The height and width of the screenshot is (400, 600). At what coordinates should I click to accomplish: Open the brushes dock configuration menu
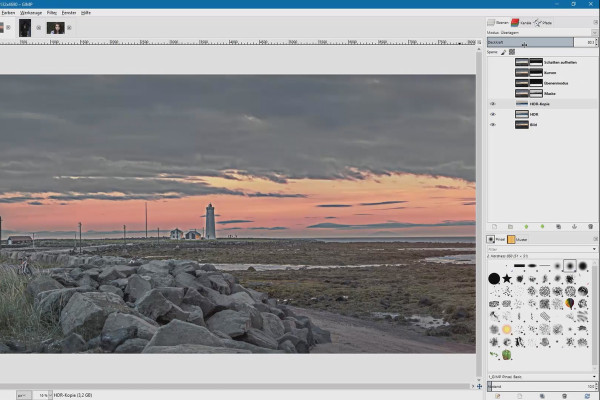point(595,239)
